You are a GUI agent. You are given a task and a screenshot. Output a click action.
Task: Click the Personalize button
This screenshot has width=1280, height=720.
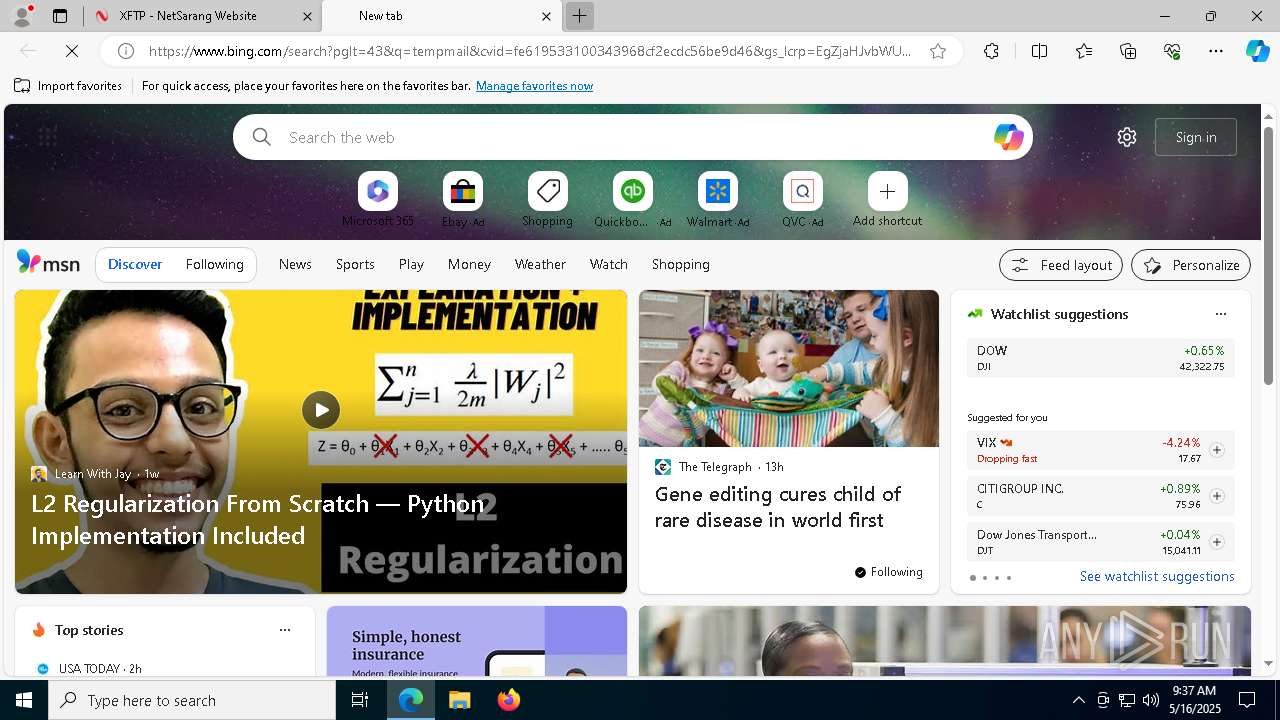1191,265
